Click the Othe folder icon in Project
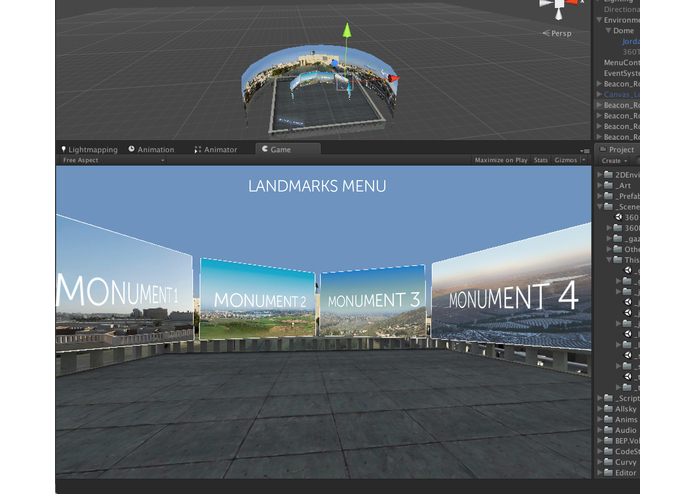The width and height of the screenshot is (695, 494). pos(618,249)
